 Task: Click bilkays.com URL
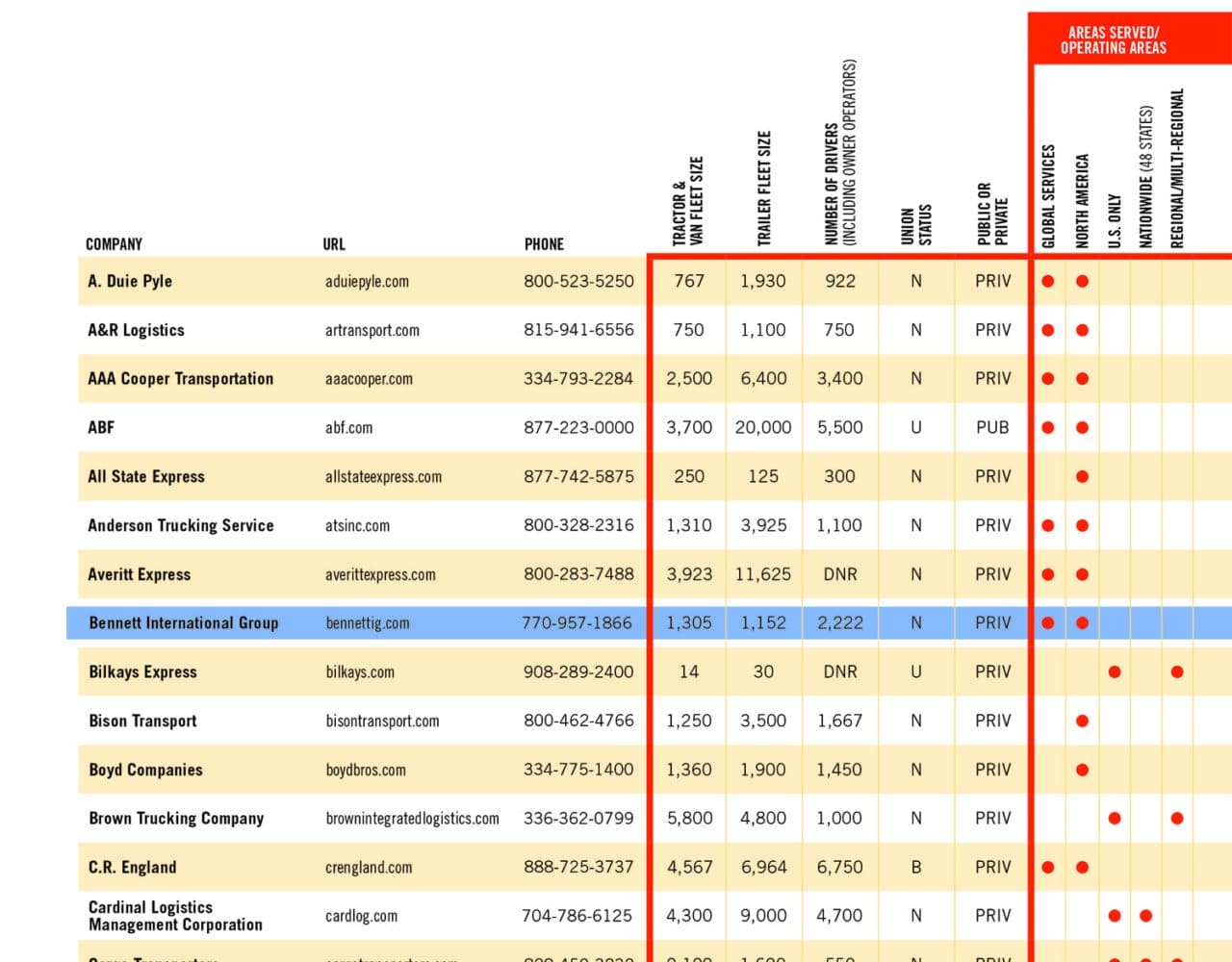(360, 672)
